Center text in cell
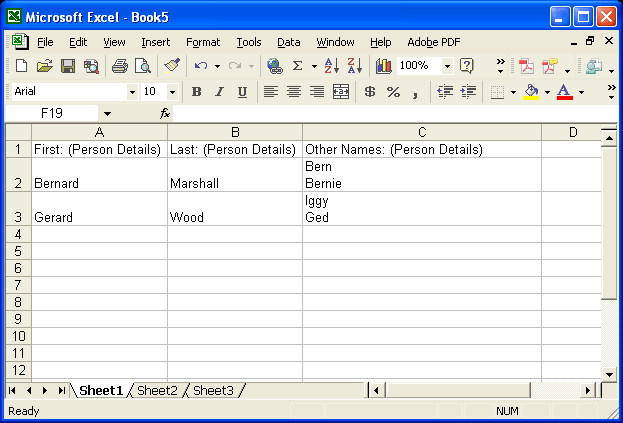The width and height of the screenshot is (623, 423). click(294, 92)
